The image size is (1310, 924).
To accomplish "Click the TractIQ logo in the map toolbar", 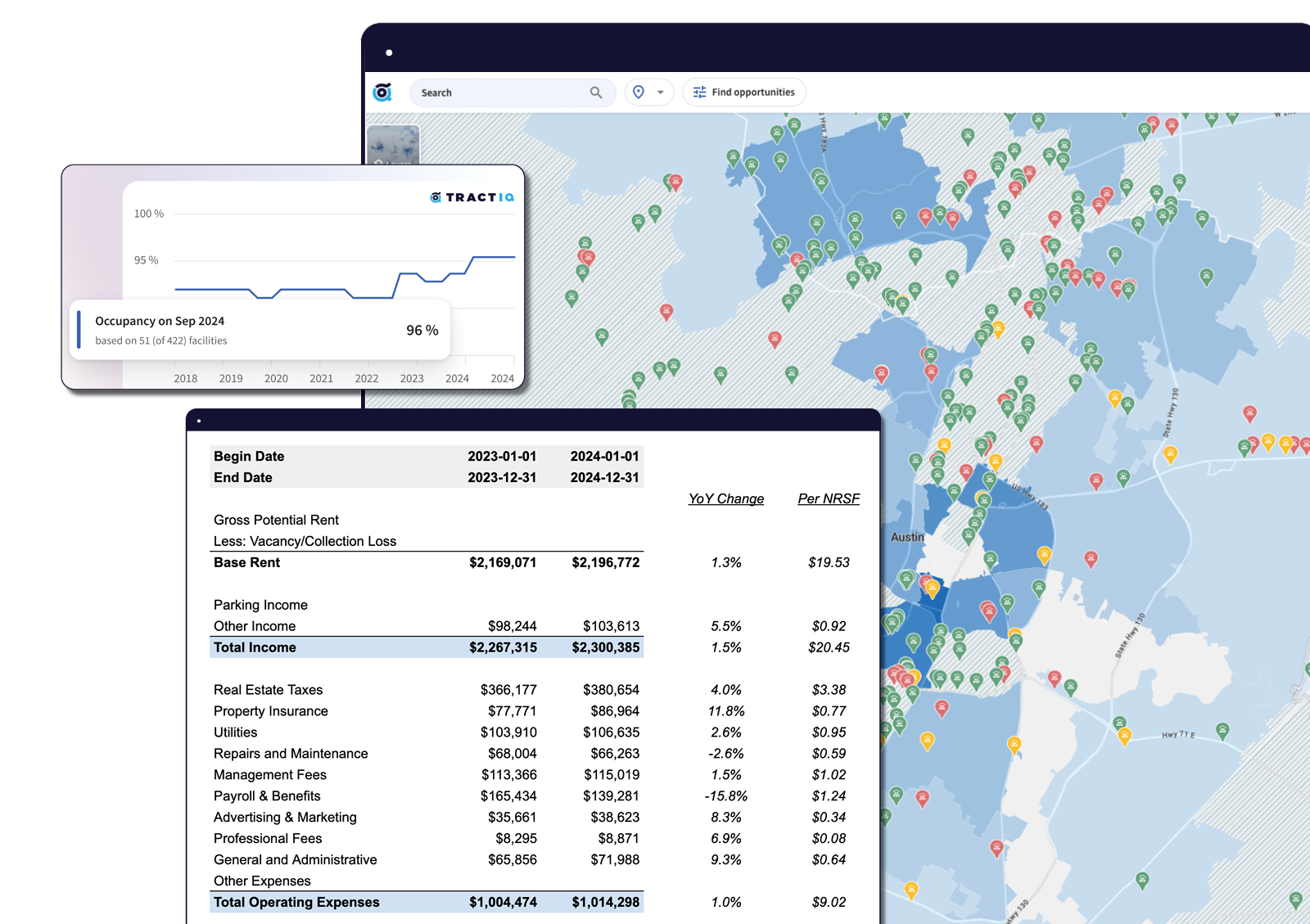I will [x=382, y=92].
